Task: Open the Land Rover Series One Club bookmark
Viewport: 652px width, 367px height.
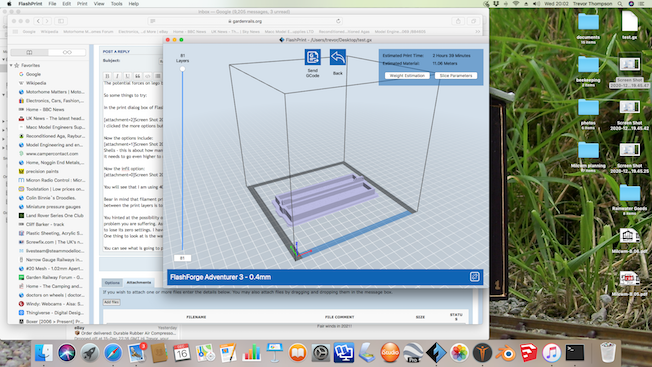Action: [x=54, y=215]
